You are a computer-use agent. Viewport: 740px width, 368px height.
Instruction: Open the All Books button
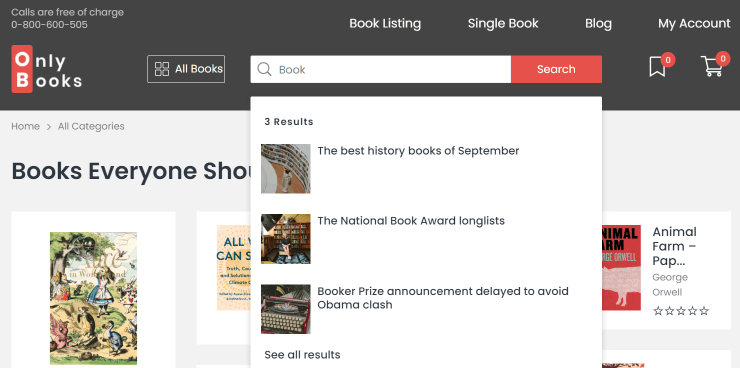click(x=186, y=69)
